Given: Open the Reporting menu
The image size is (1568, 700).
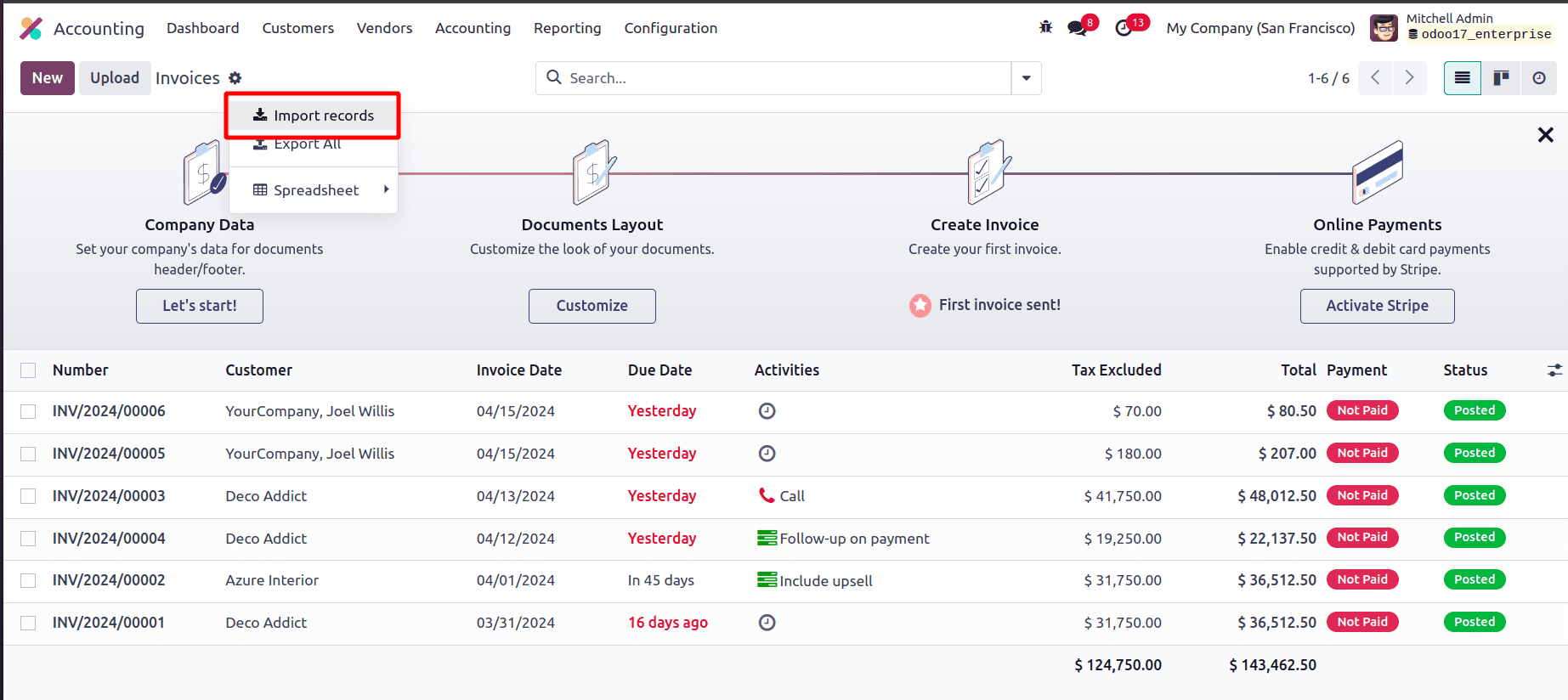Looking at the screenshot, I should click(x=568, y=28).
